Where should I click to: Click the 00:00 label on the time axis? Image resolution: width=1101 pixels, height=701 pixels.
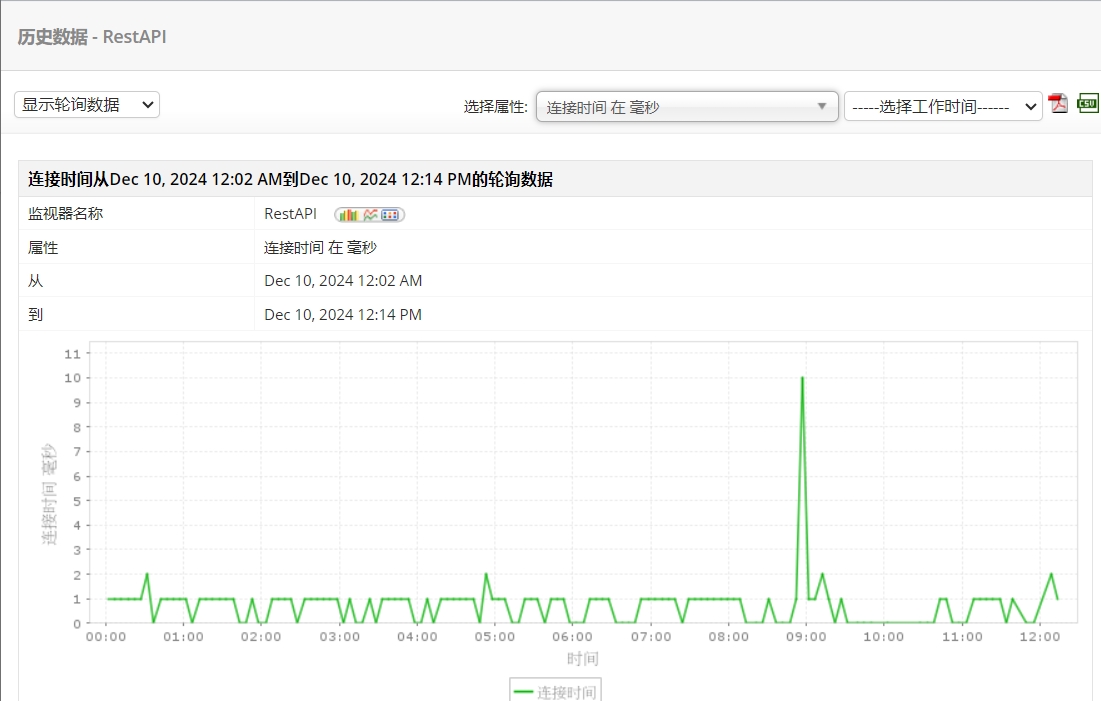[x=106, y=636]
